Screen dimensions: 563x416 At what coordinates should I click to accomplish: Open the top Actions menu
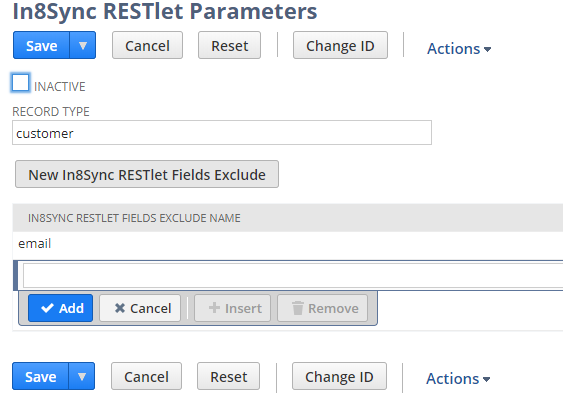click(x=459, y=48)
